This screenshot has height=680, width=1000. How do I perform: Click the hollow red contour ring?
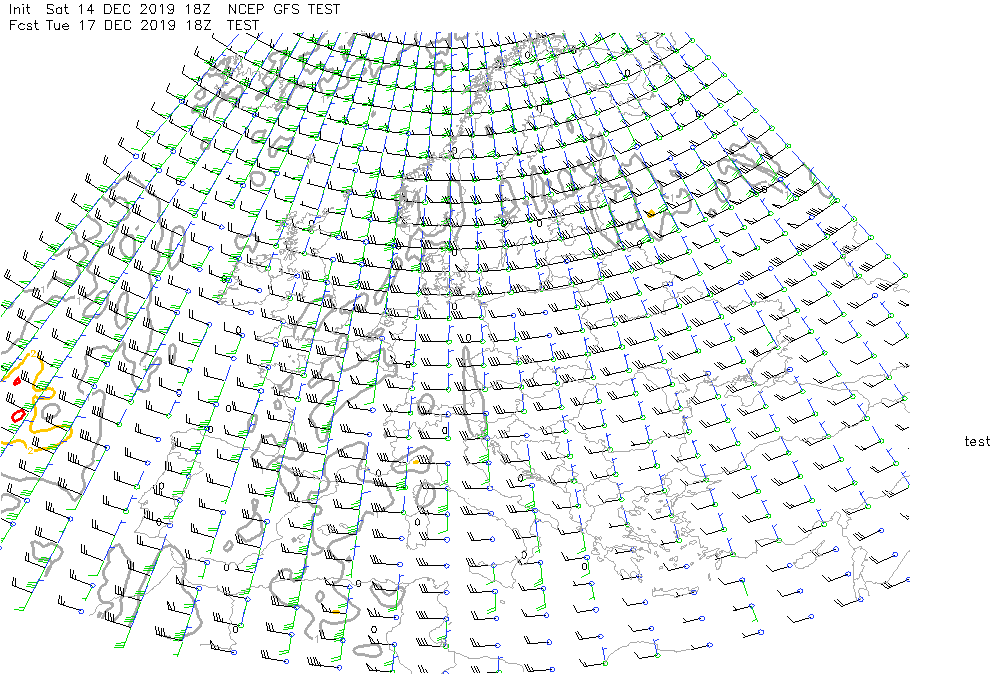point(18,415)
